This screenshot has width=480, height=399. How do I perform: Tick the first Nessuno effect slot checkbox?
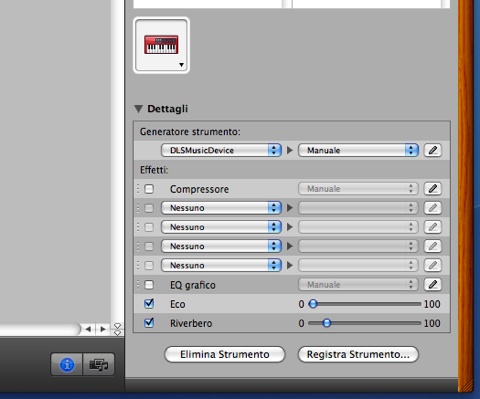coord(149,208)
